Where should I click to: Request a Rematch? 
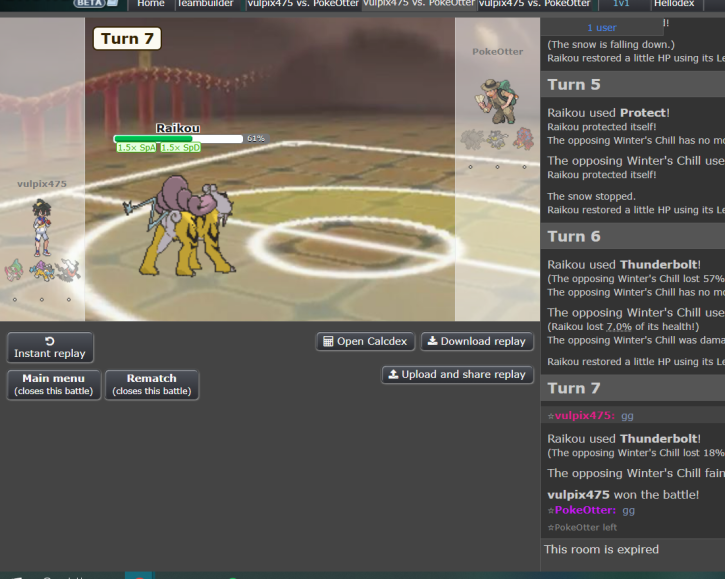coord(152,384)
